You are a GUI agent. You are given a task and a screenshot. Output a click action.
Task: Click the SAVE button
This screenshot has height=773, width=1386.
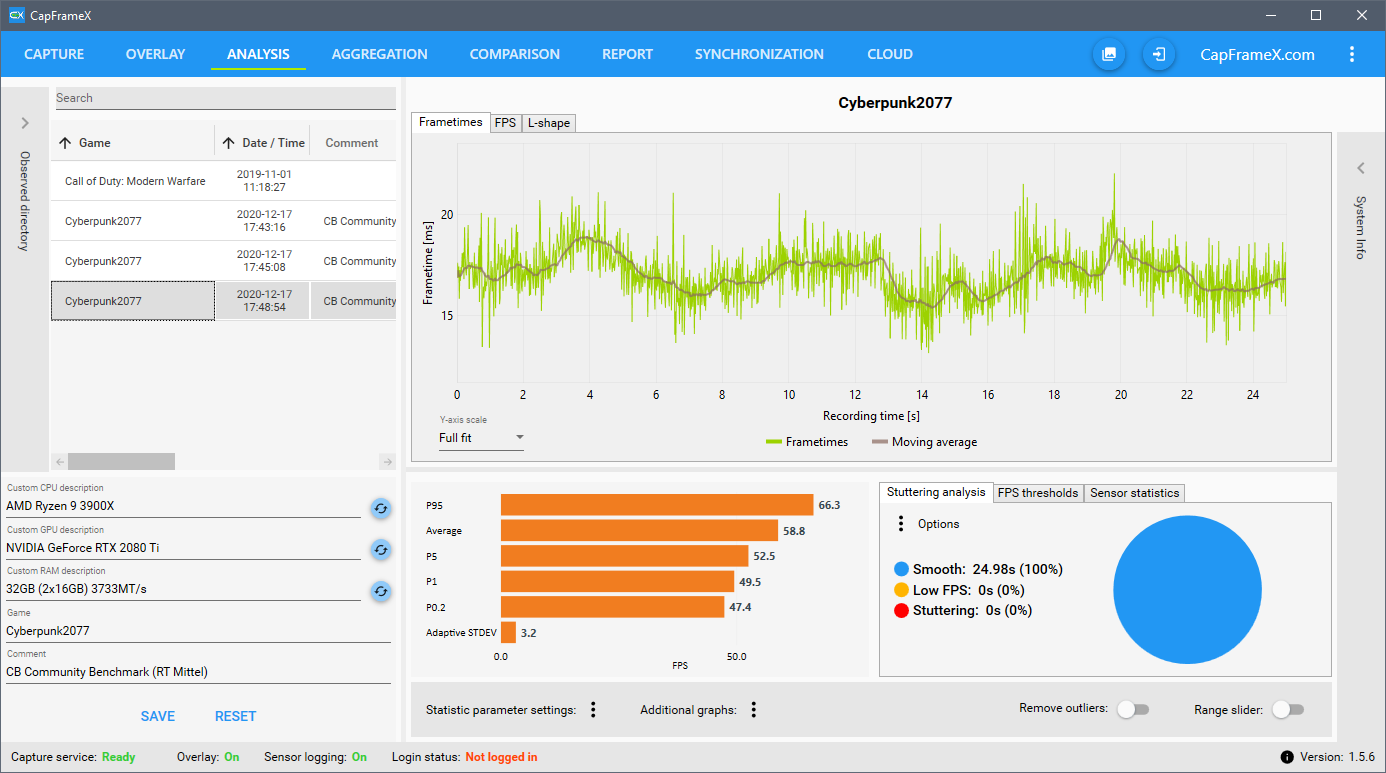[158, 716]
